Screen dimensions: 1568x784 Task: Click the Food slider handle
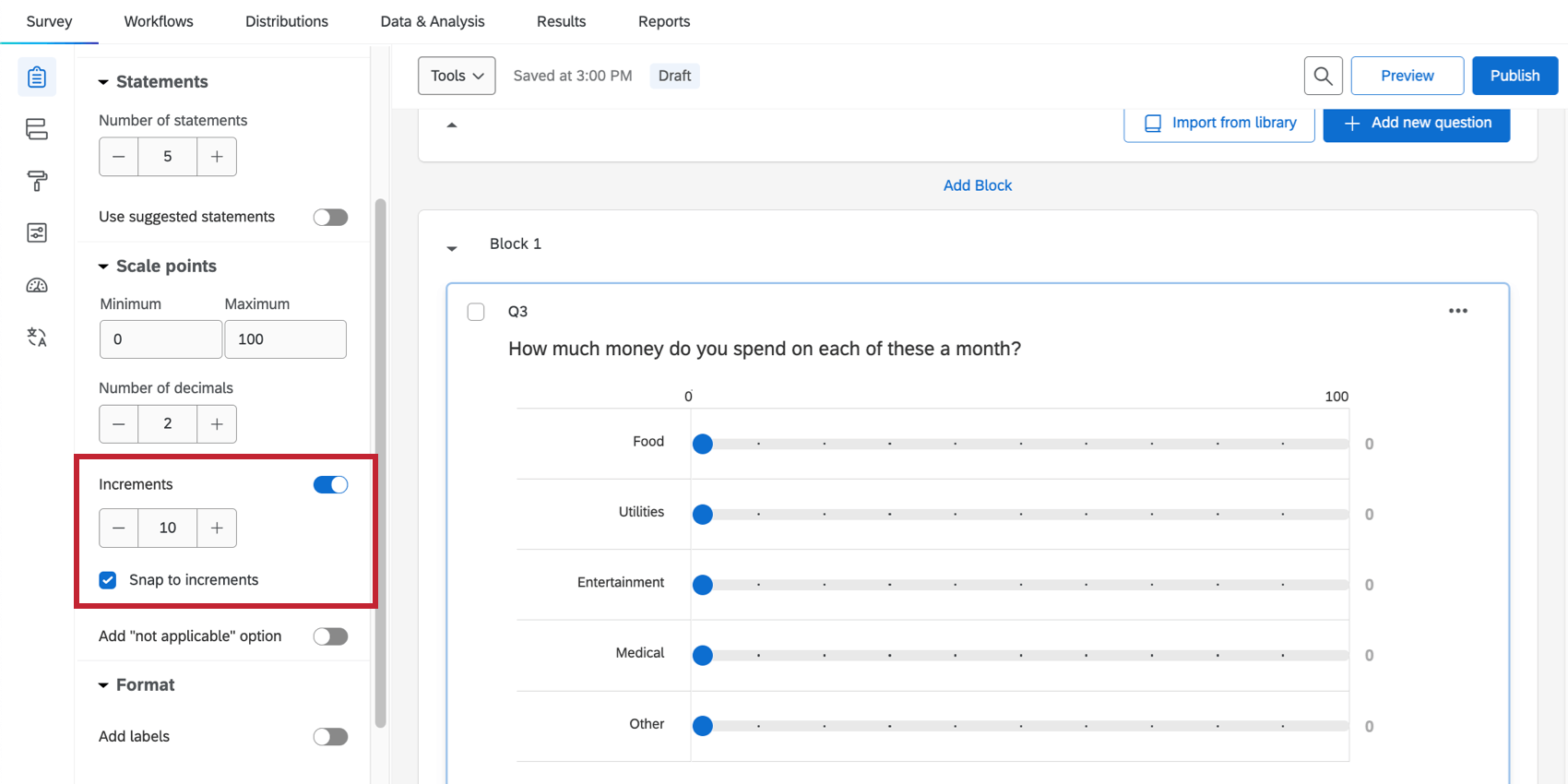703,445
